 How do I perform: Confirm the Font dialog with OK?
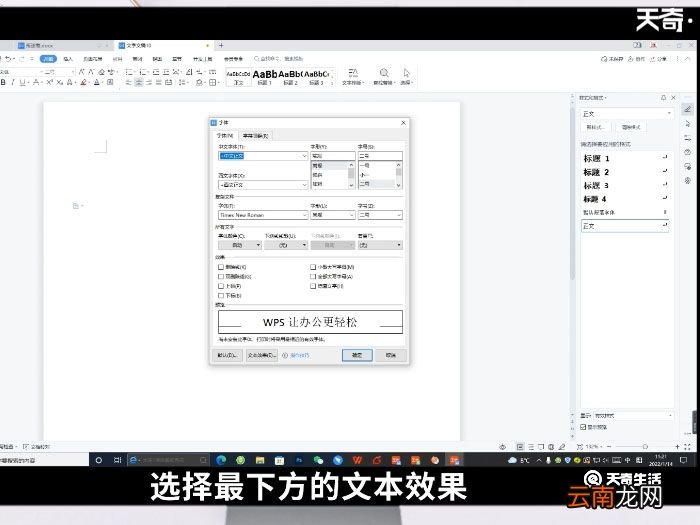(x=357, y=355)
